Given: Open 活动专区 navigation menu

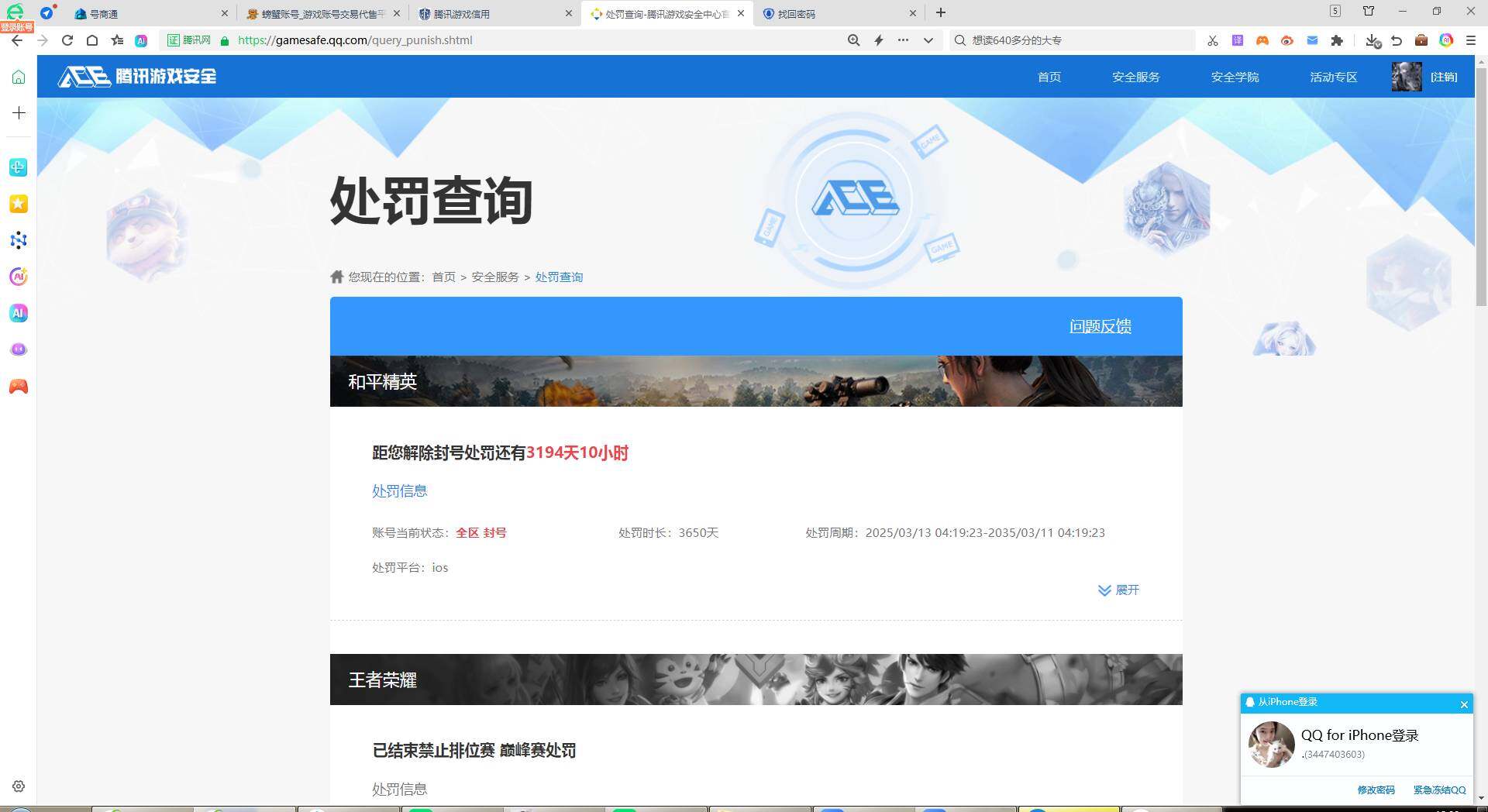Looking at the screenshot, I should pyautogui.click(x=1334, y=77).
